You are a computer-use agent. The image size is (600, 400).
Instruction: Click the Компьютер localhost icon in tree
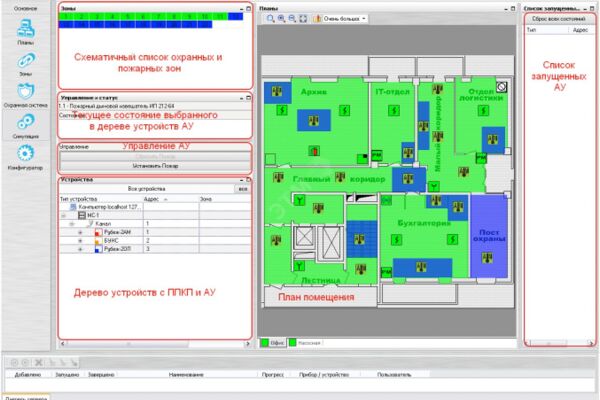[x=73, y=207]
